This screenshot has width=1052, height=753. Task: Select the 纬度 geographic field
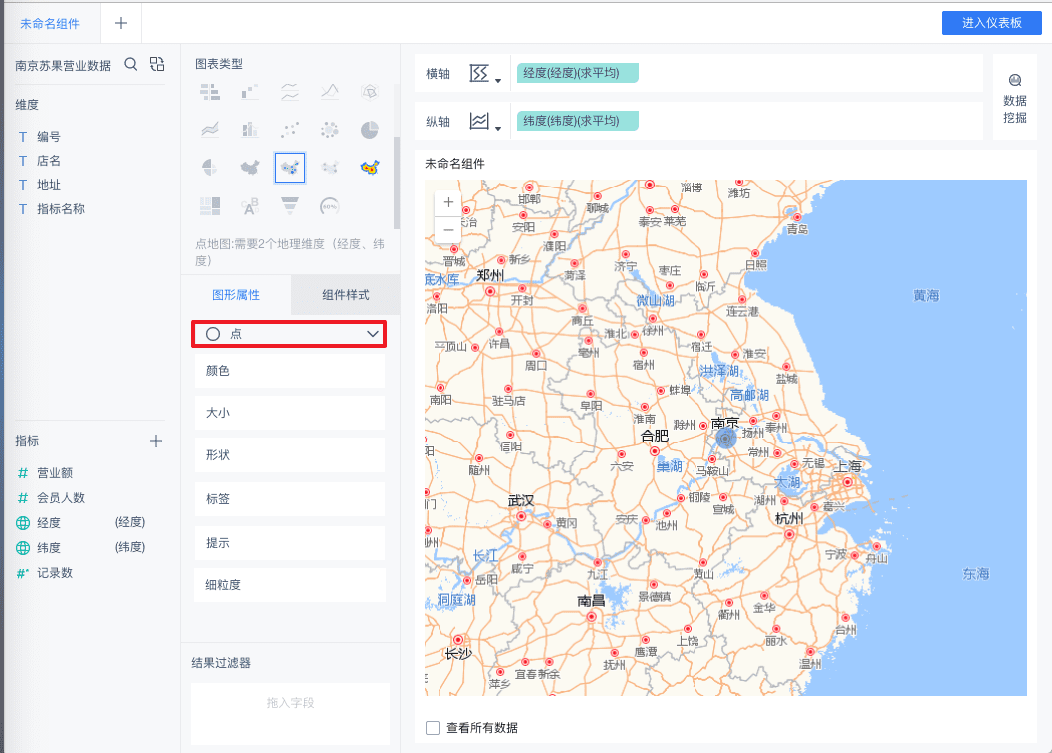coord(48,547)
